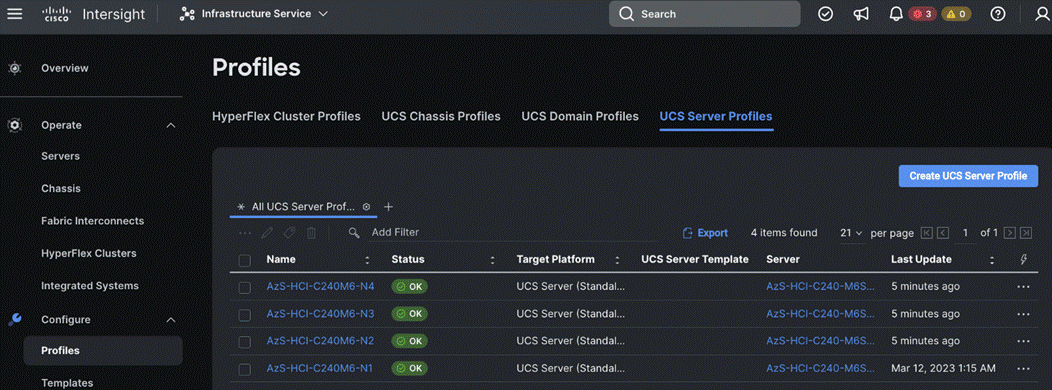This screenshot has width=1052, height=390.
Task: Switch to HyperFlex Cluster Profiles tab
Action: point(286,116)
